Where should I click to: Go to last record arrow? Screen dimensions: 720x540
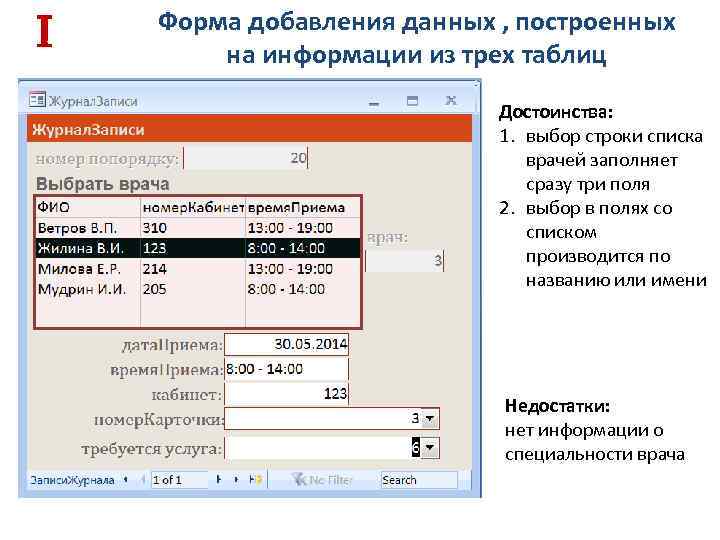point(236,479)
